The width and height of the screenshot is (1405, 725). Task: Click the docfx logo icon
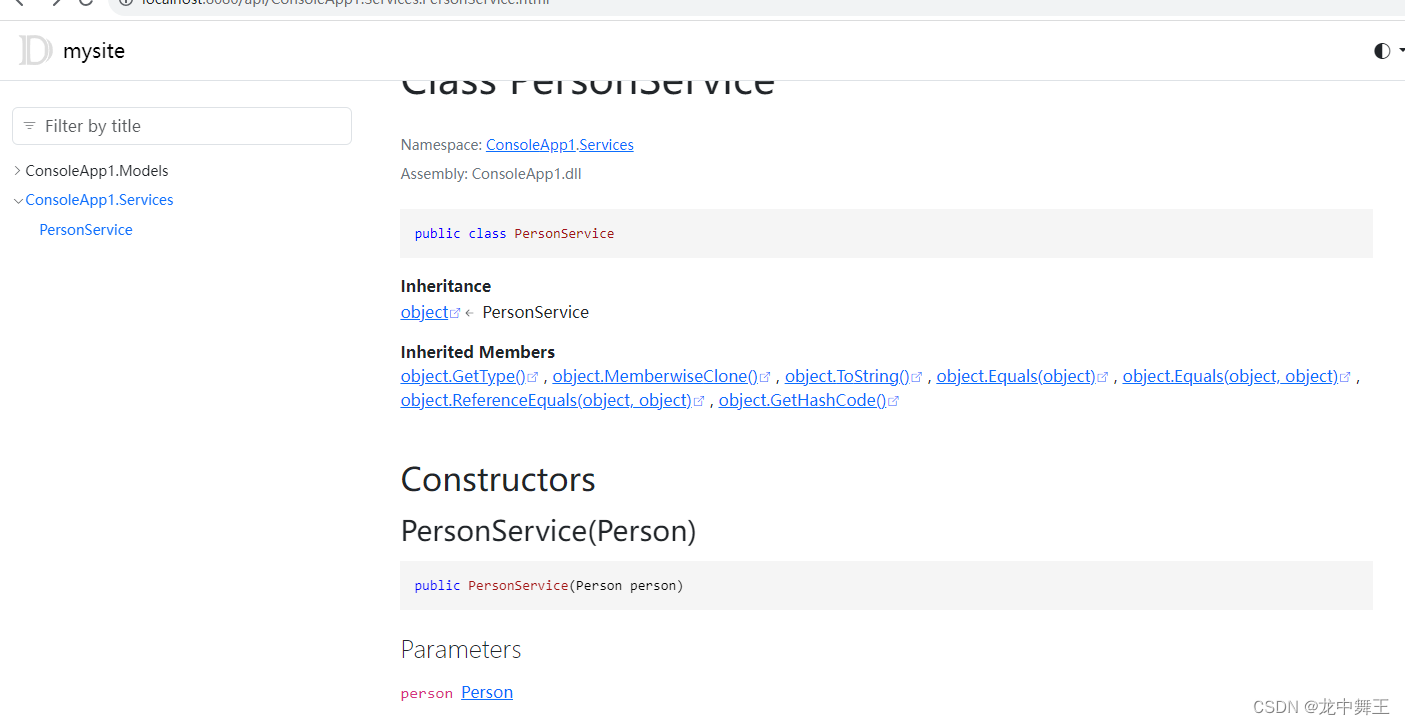34,51
